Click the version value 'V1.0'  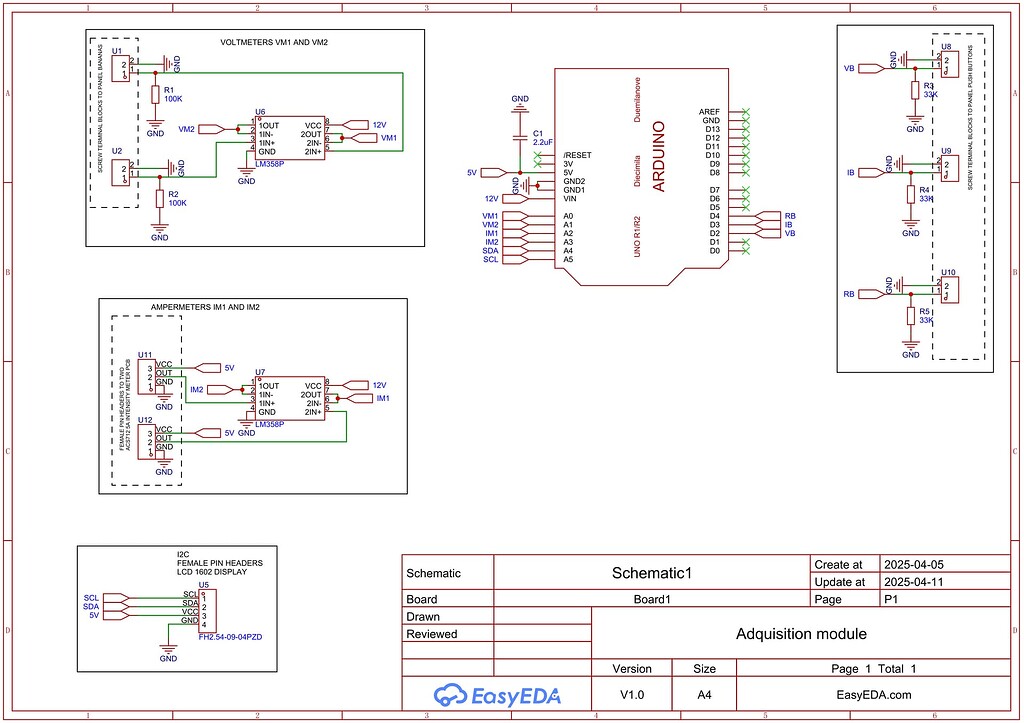632,695
